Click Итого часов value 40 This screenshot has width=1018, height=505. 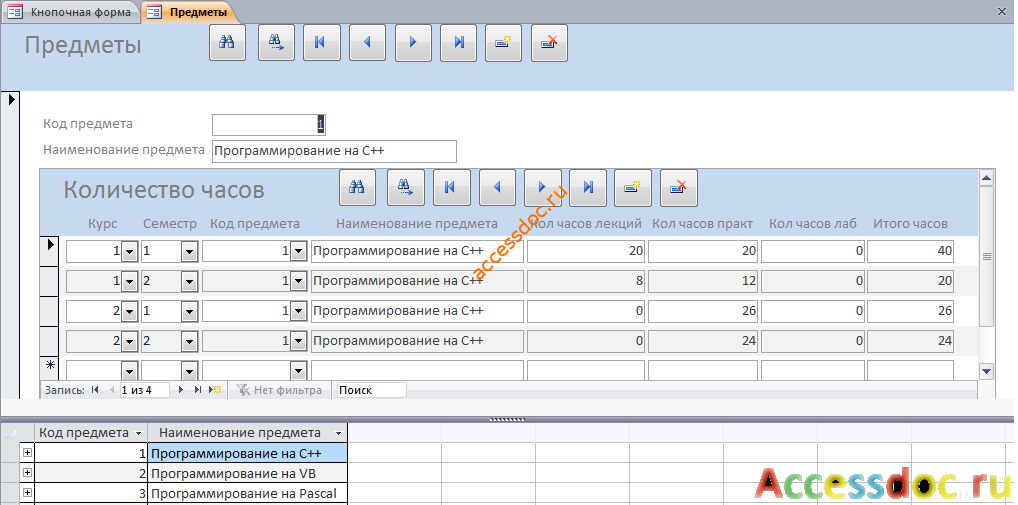tap(910, 251)
